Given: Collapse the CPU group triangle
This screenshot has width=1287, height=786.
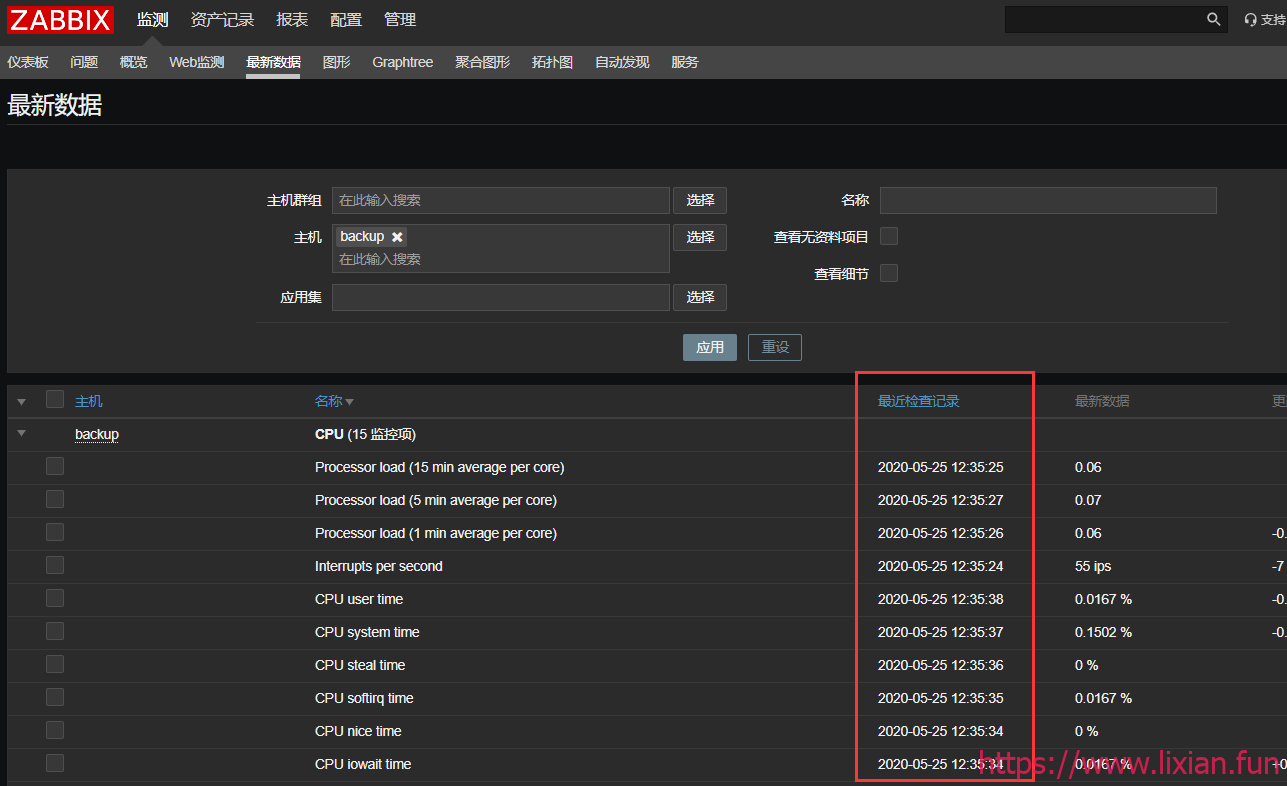Looking at the screenshot, I should 22,434.
